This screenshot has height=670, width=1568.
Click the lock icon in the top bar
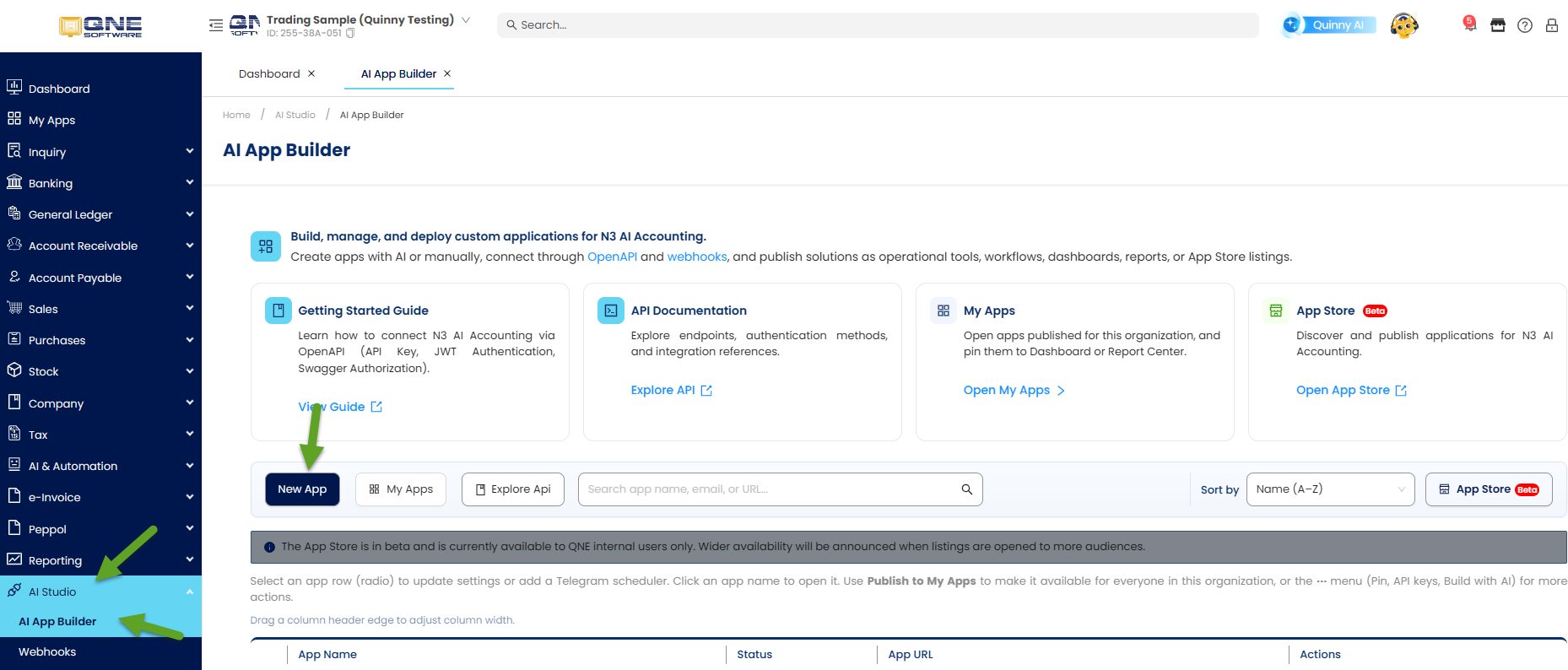[x=1552, y=25]
